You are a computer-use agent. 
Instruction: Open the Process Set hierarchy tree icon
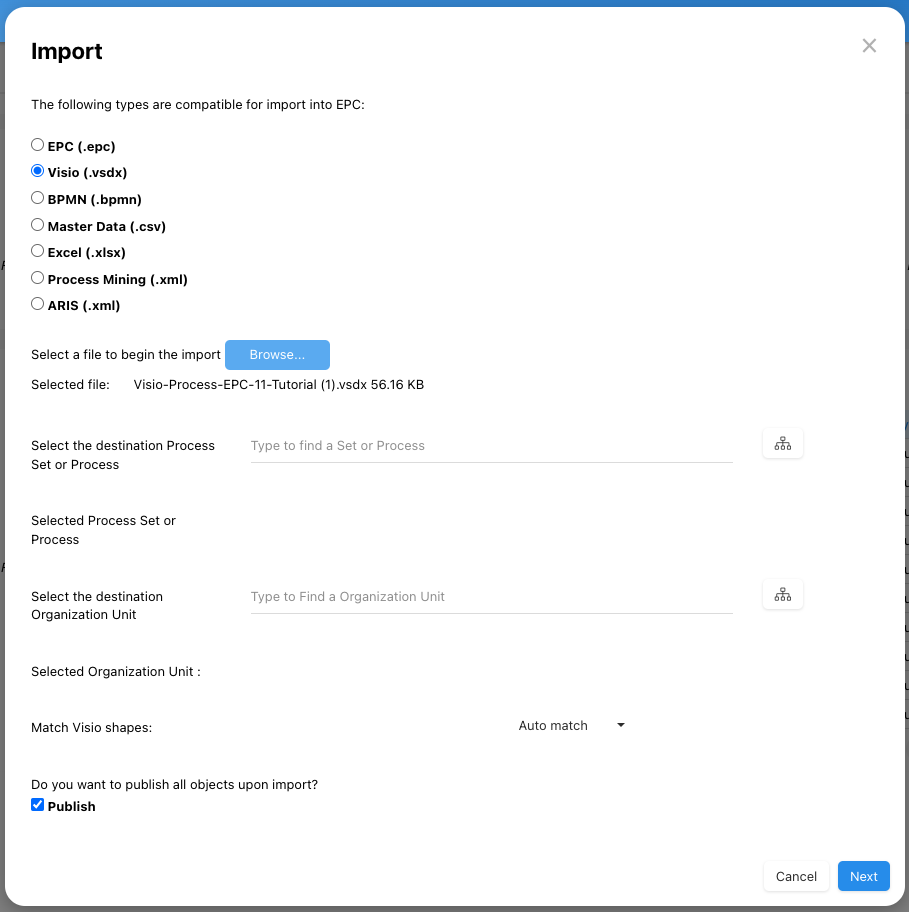pos(782,444)
